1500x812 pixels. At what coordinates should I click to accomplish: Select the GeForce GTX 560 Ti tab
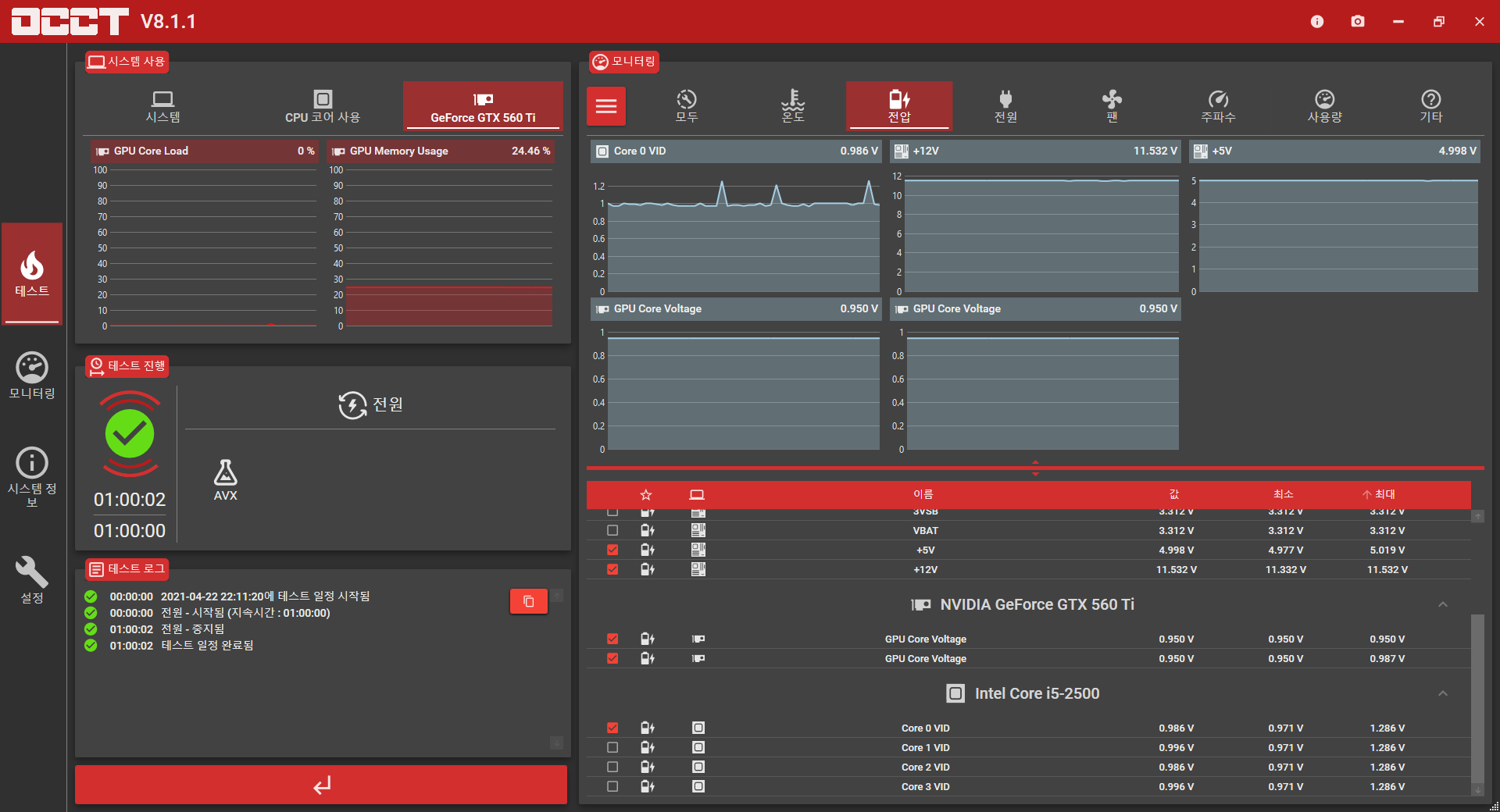[x=483, y=106]
